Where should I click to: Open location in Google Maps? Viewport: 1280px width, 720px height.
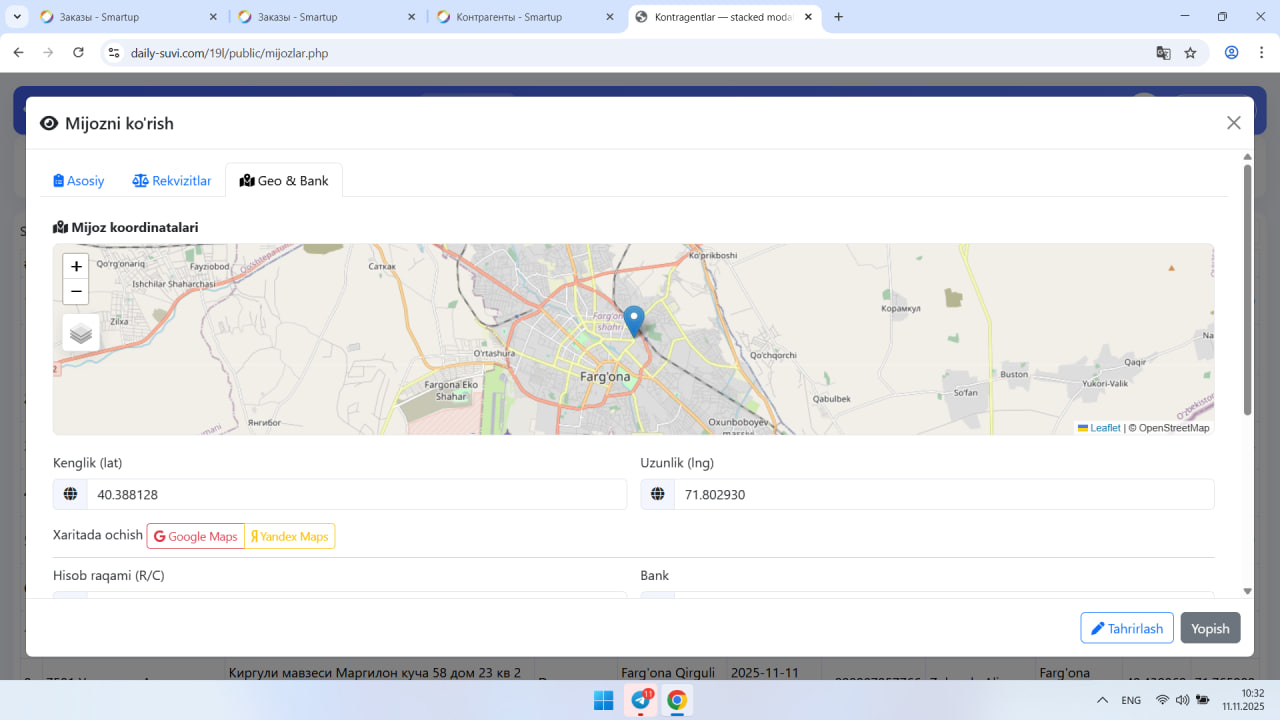point(196,536)
